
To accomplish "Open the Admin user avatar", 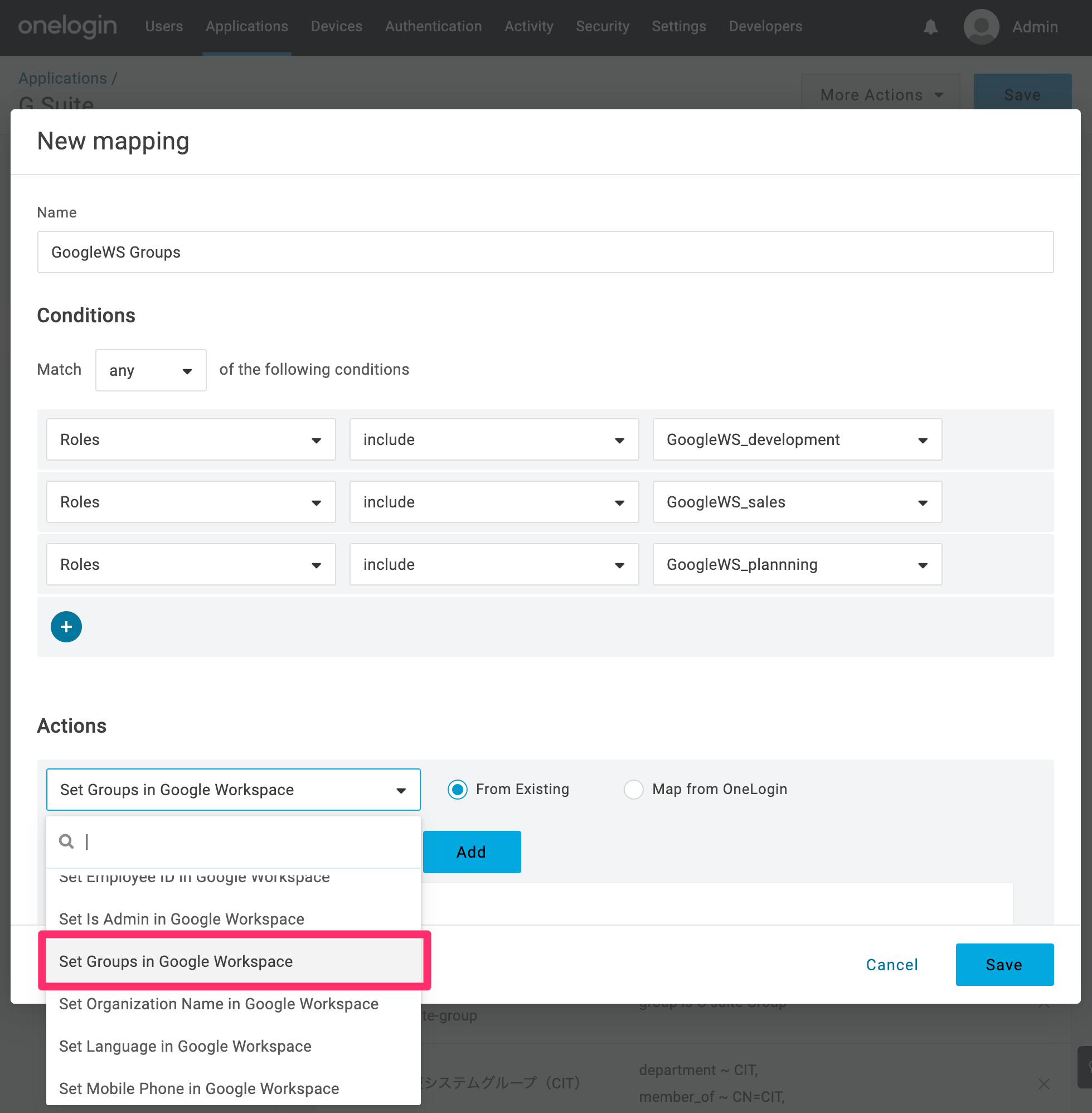I will [x=981, y=26].
